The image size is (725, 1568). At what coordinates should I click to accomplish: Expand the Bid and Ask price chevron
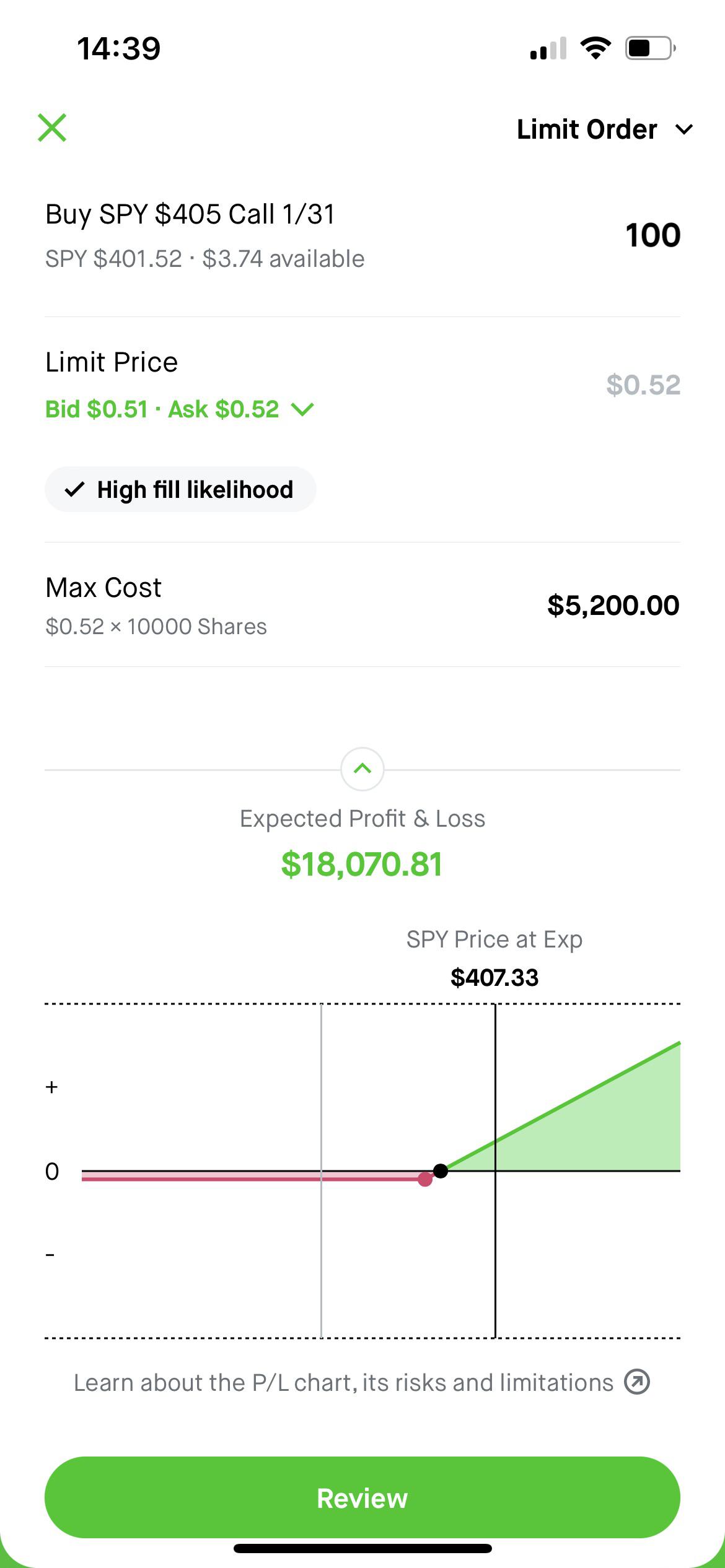pyautogui.click(x=303, y=409)
